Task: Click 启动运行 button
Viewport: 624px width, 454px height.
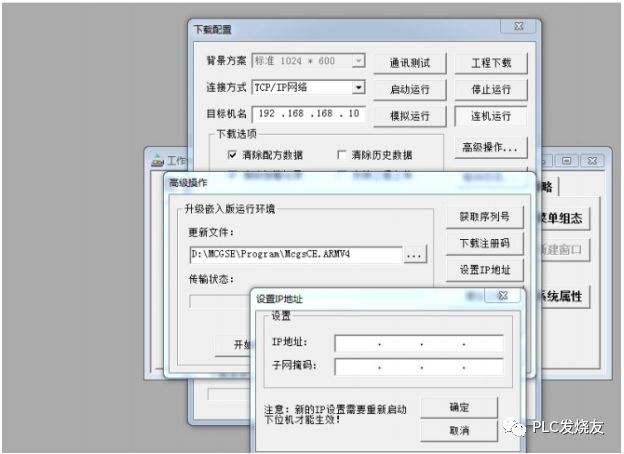Action: (410, 90)
